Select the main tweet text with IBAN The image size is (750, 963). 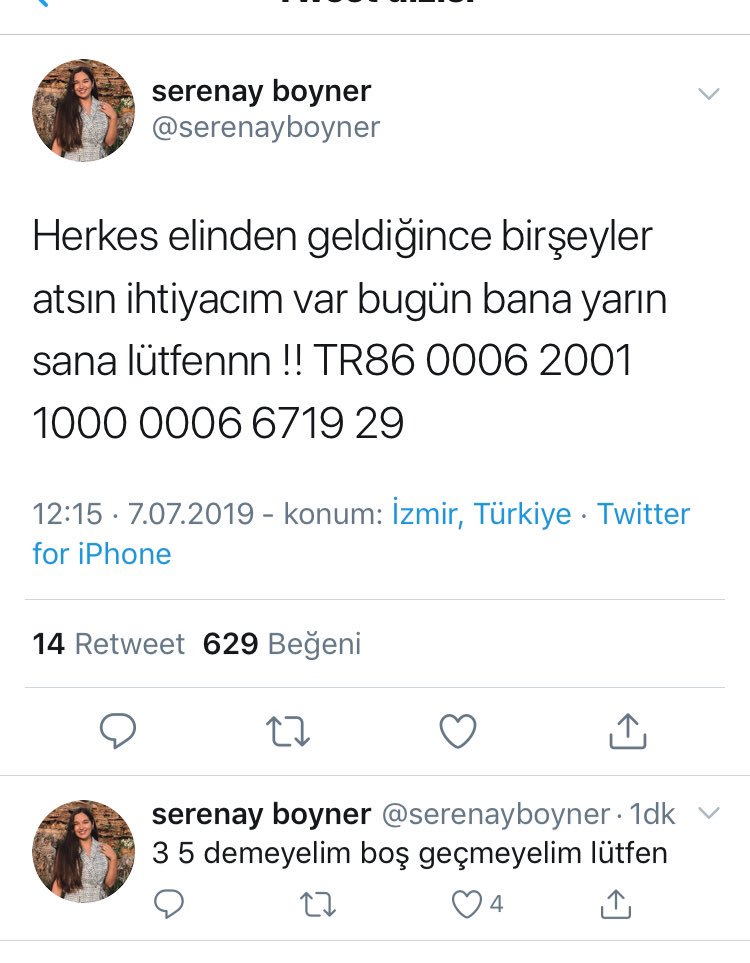[350, 330]
